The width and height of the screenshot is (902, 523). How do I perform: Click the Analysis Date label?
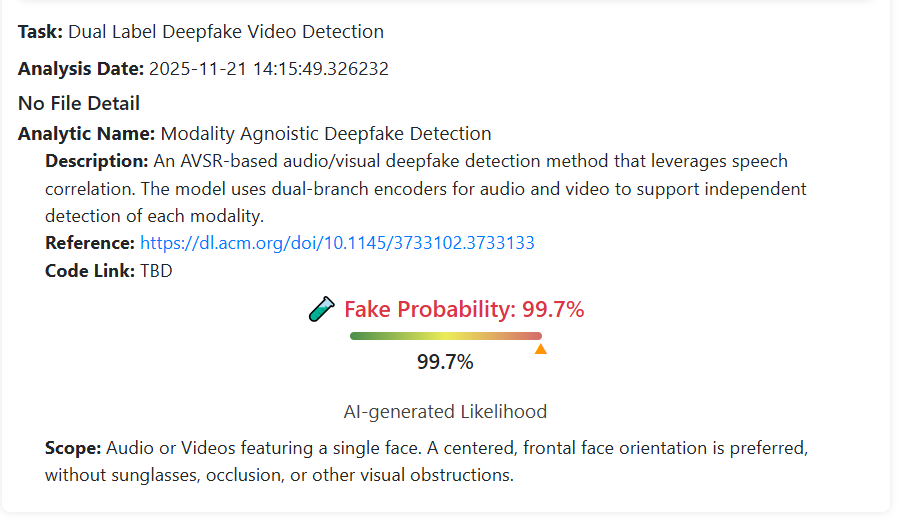(x=81, y=69)
